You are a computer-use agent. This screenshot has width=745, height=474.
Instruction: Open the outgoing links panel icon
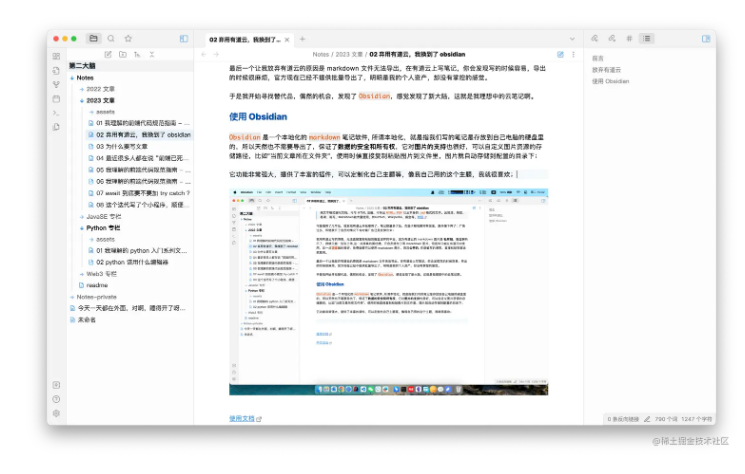(x=612, y=38)
